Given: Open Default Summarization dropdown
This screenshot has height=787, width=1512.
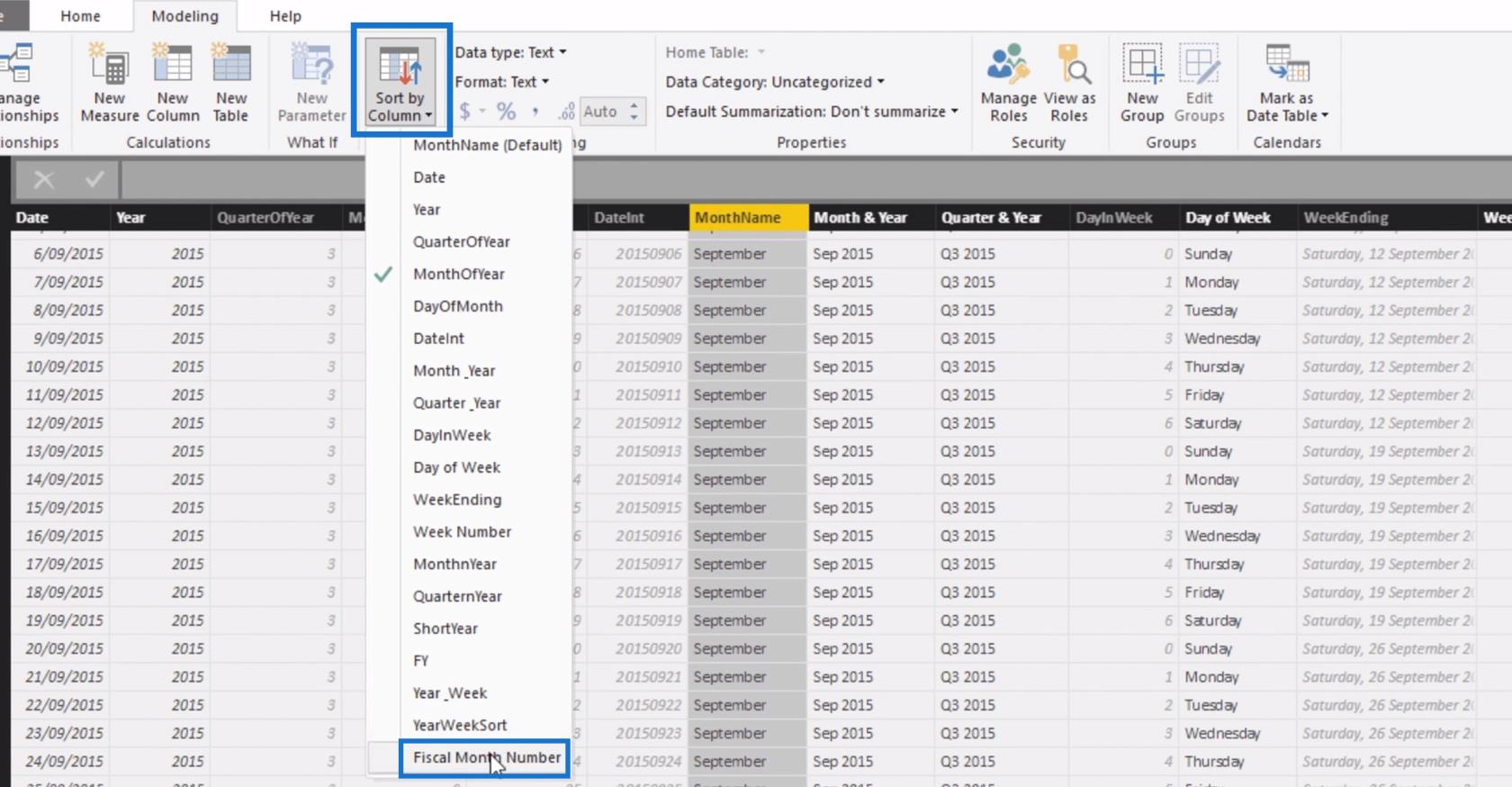Looking at the screenshot, I should click(812, 112).
